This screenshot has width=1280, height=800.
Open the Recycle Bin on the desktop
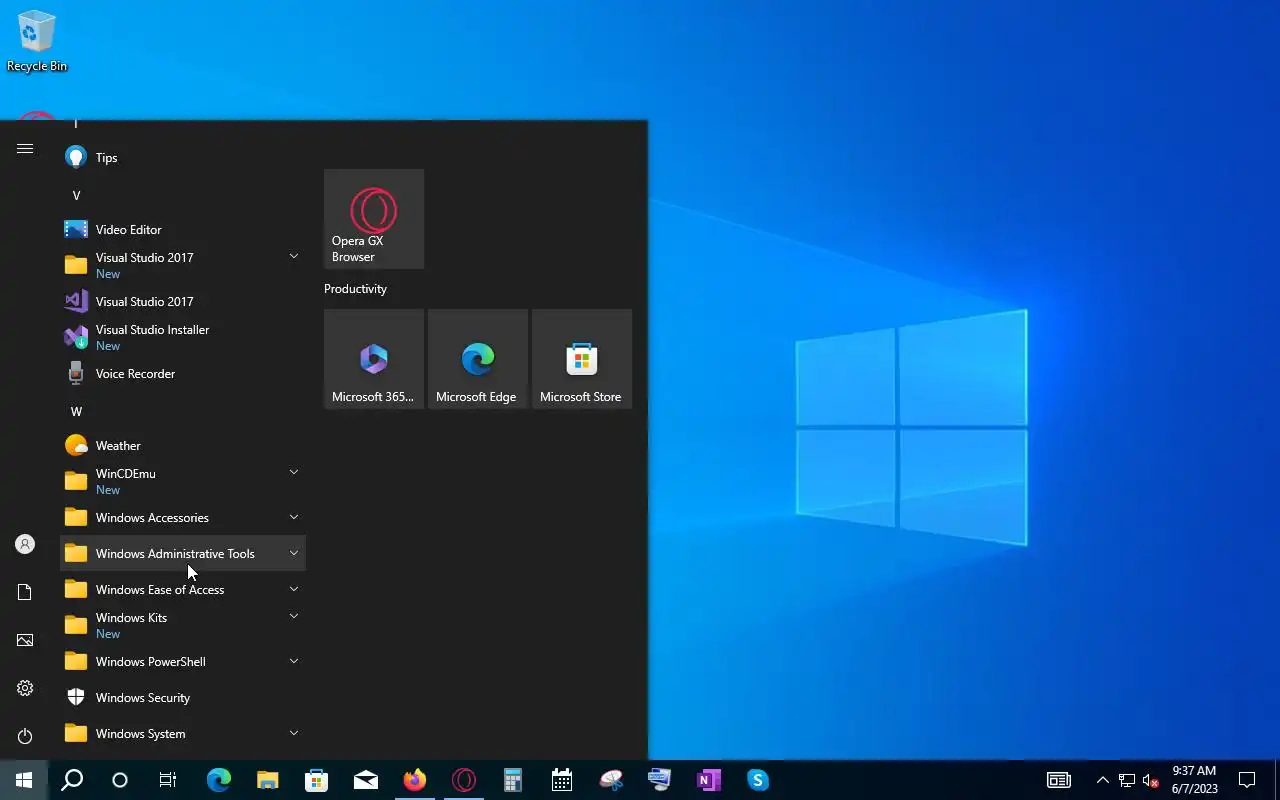(x=37, y=42)
